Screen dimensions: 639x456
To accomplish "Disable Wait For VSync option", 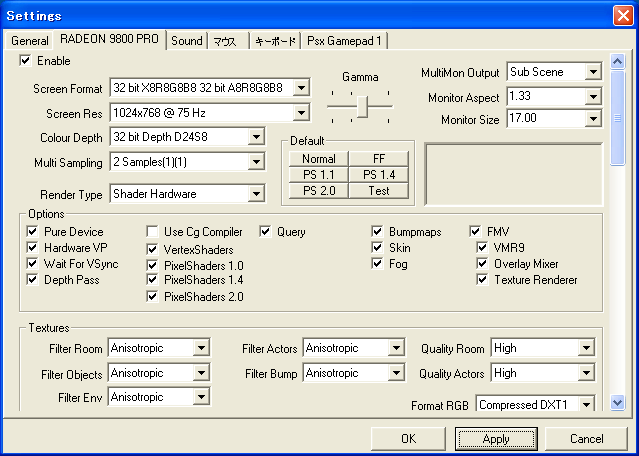I will pos(33,264).
